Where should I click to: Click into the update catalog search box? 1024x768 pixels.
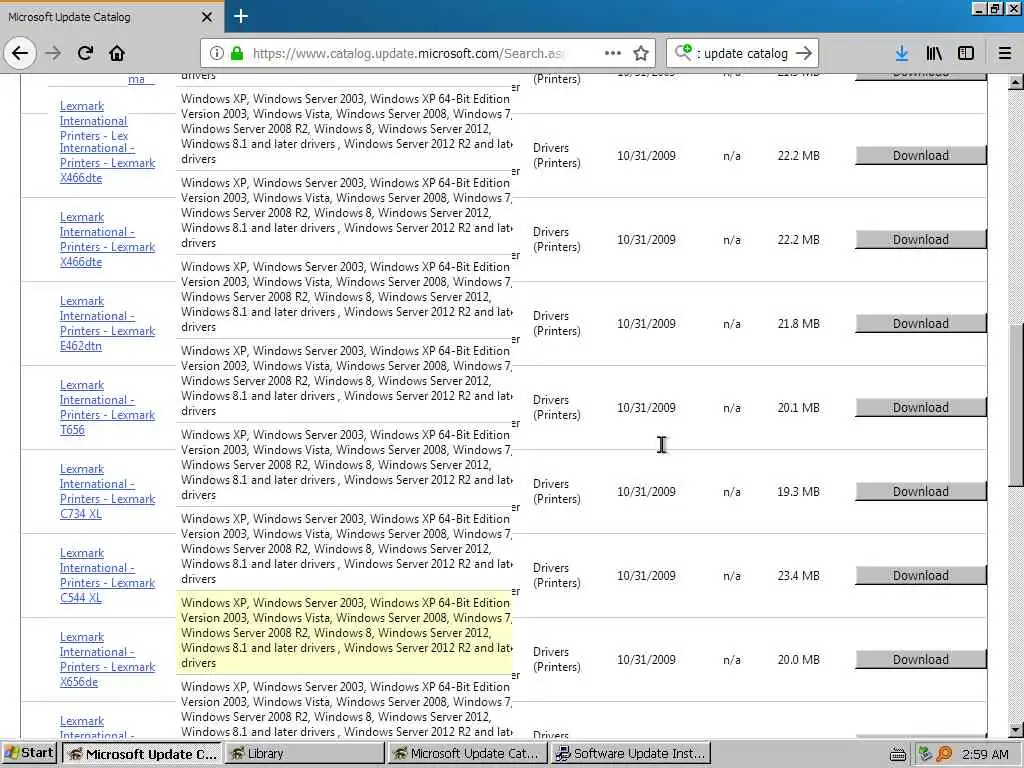744,54
